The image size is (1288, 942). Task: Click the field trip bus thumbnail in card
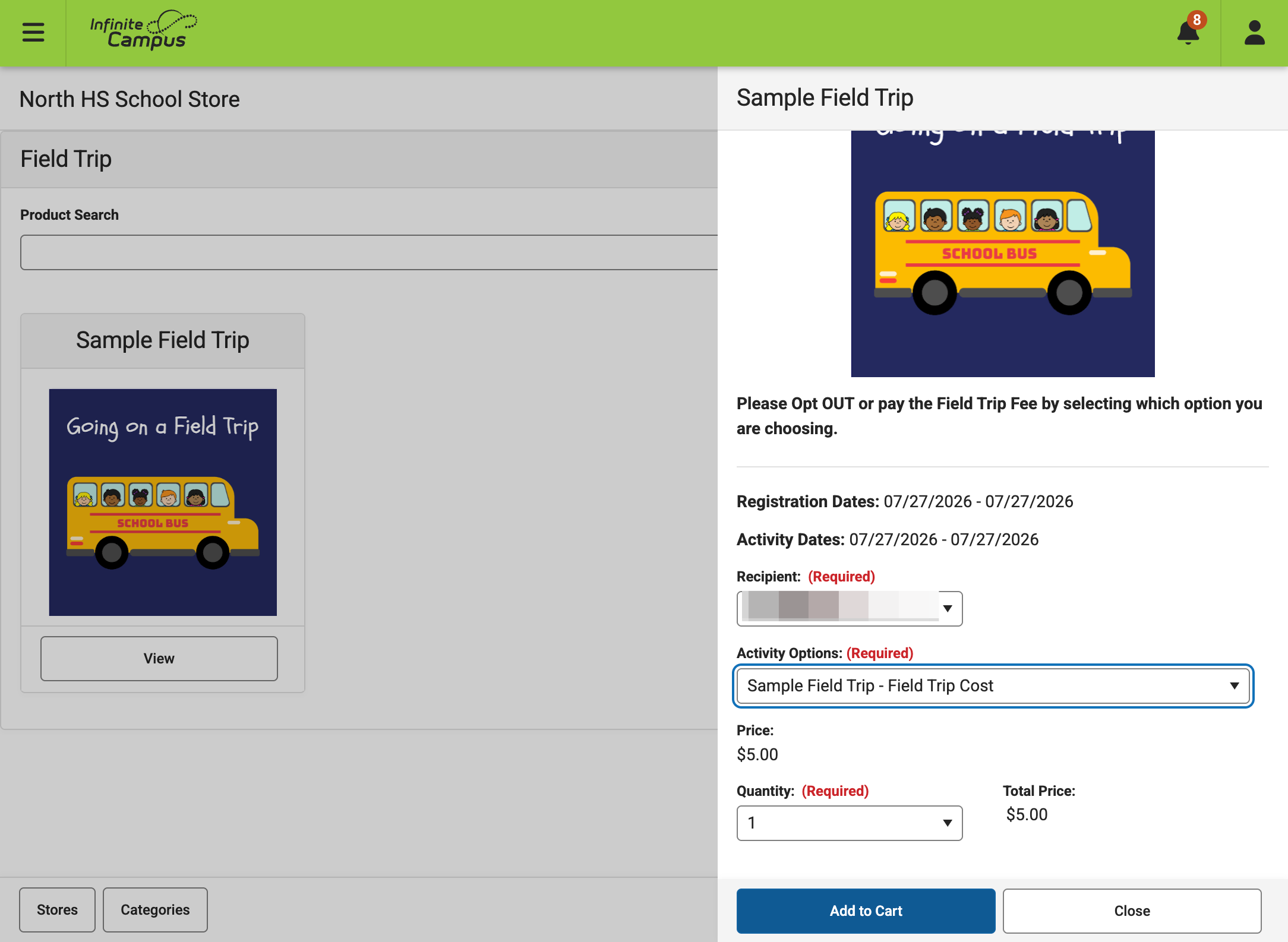click(163, 502)
